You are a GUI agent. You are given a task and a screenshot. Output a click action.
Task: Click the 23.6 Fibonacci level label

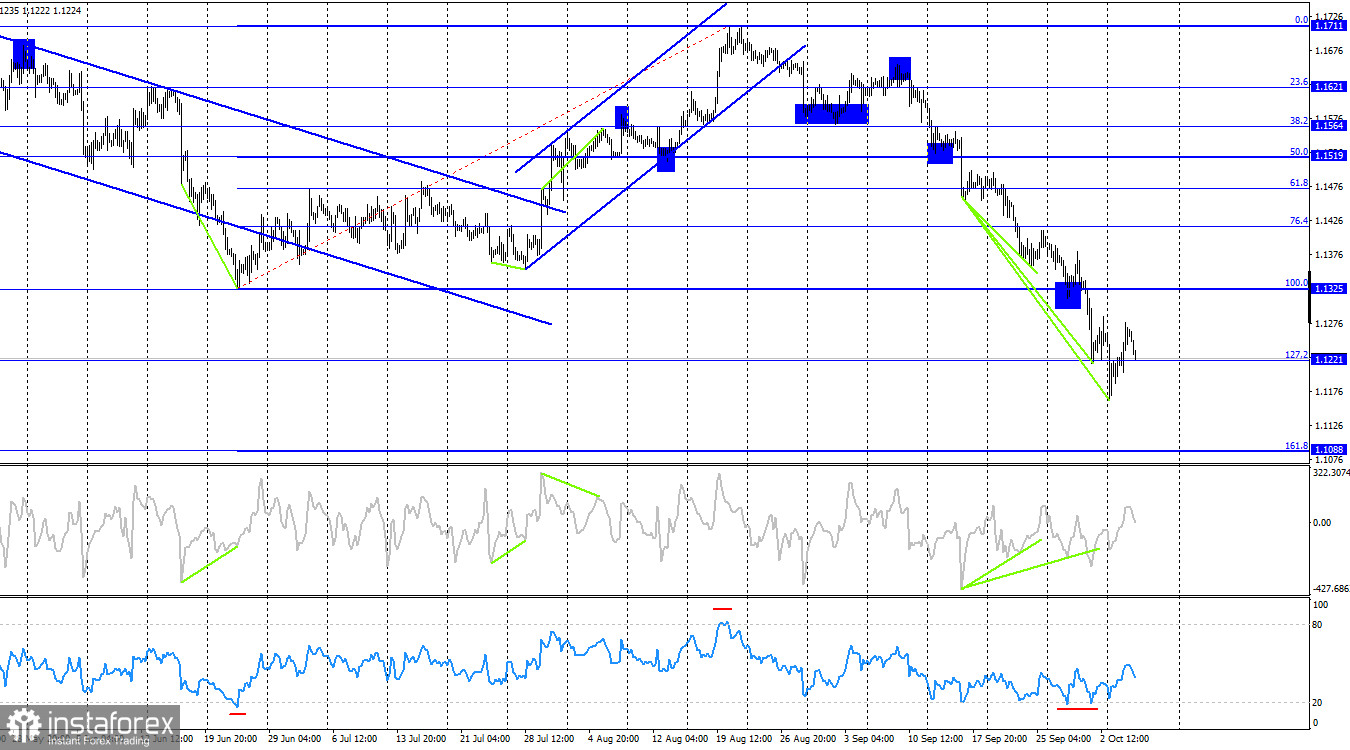[x=1299, y=82]
